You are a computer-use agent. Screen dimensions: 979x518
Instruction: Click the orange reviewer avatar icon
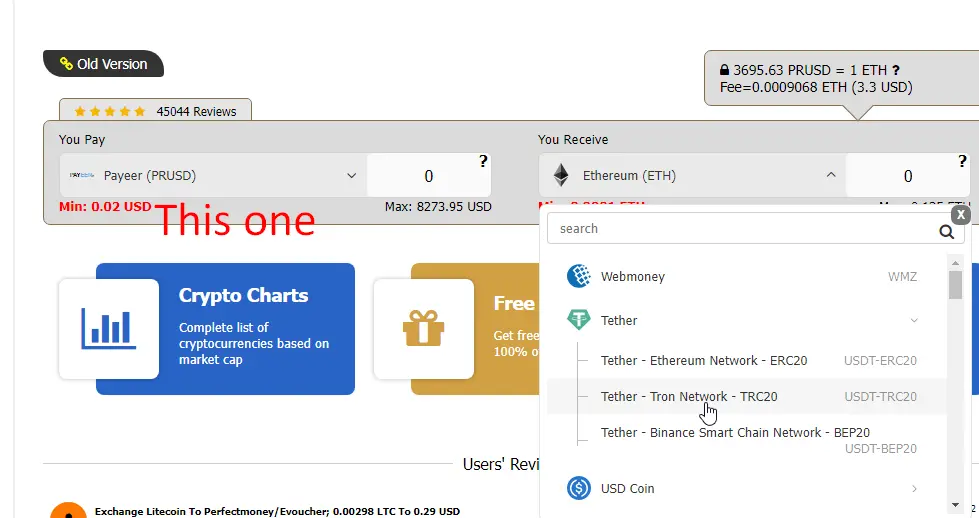68,510
